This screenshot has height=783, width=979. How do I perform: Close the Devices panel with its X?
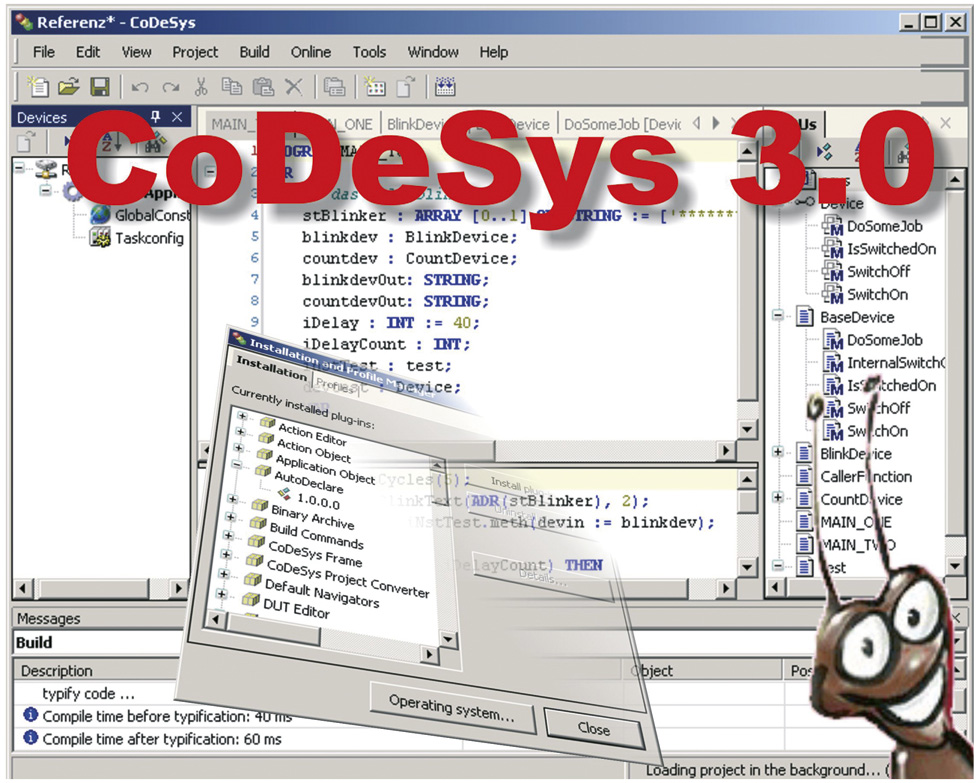pyautogui.click(x=177, y=117)
